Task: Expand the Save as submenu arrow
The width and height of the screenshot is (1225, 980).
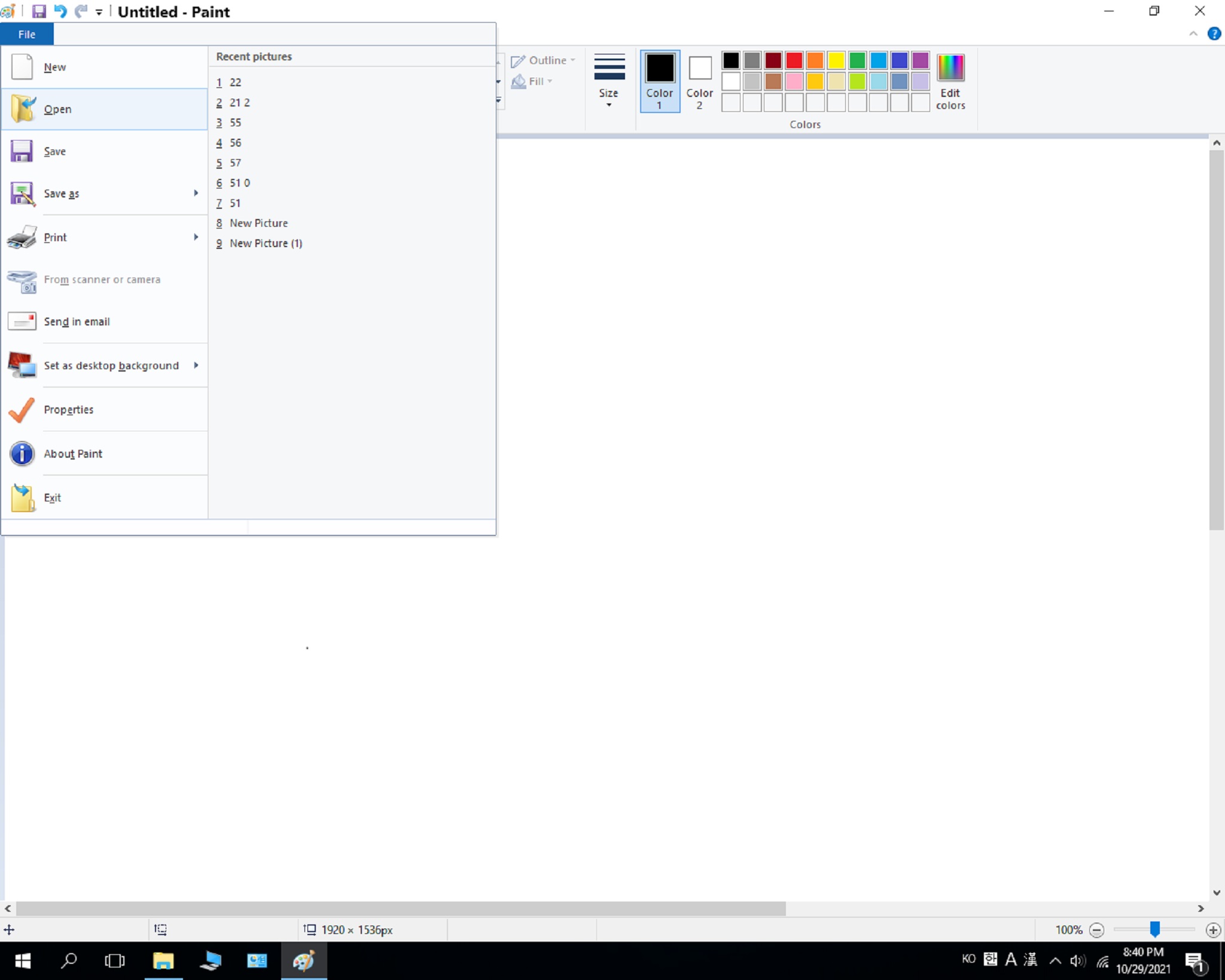Action: click(x=196, y=193)
